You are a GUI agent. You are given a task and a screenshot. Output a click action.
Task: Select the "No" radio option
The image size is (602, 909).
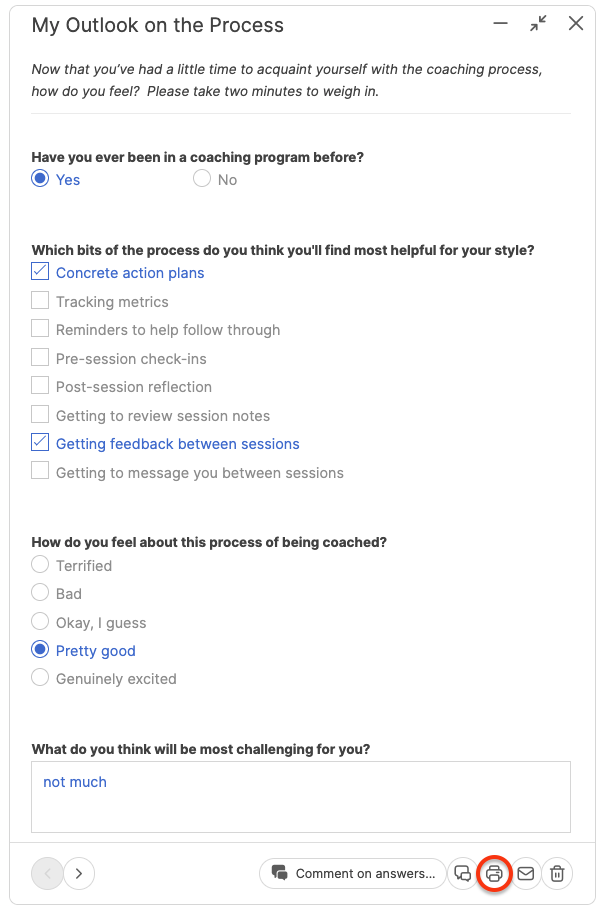(202, 179)
